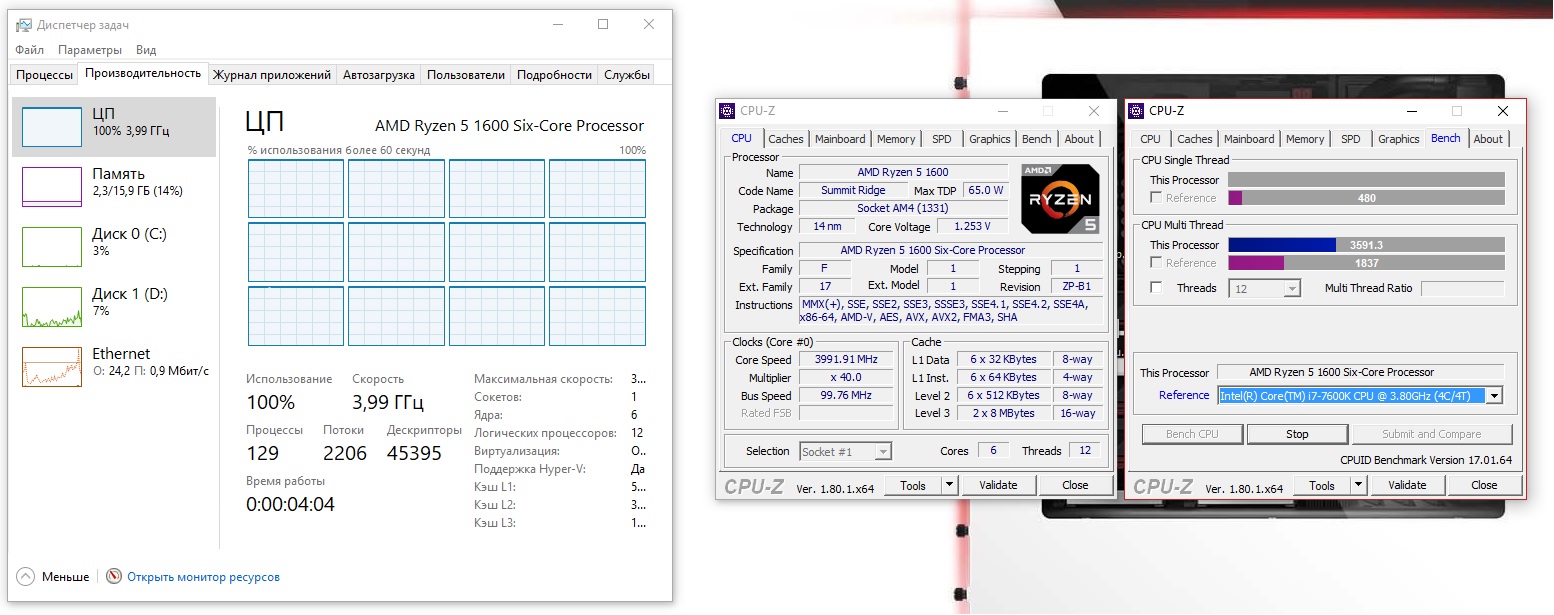1554x615 pixels.
Task: Click Multi Thread This Processor score bar
Action: point(1366,245)
